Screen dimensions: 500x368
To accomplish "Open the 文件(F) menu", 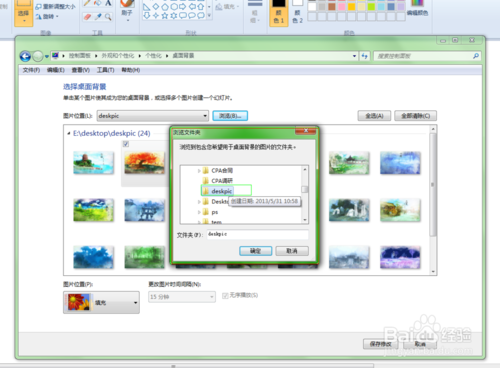I will 31,70.
